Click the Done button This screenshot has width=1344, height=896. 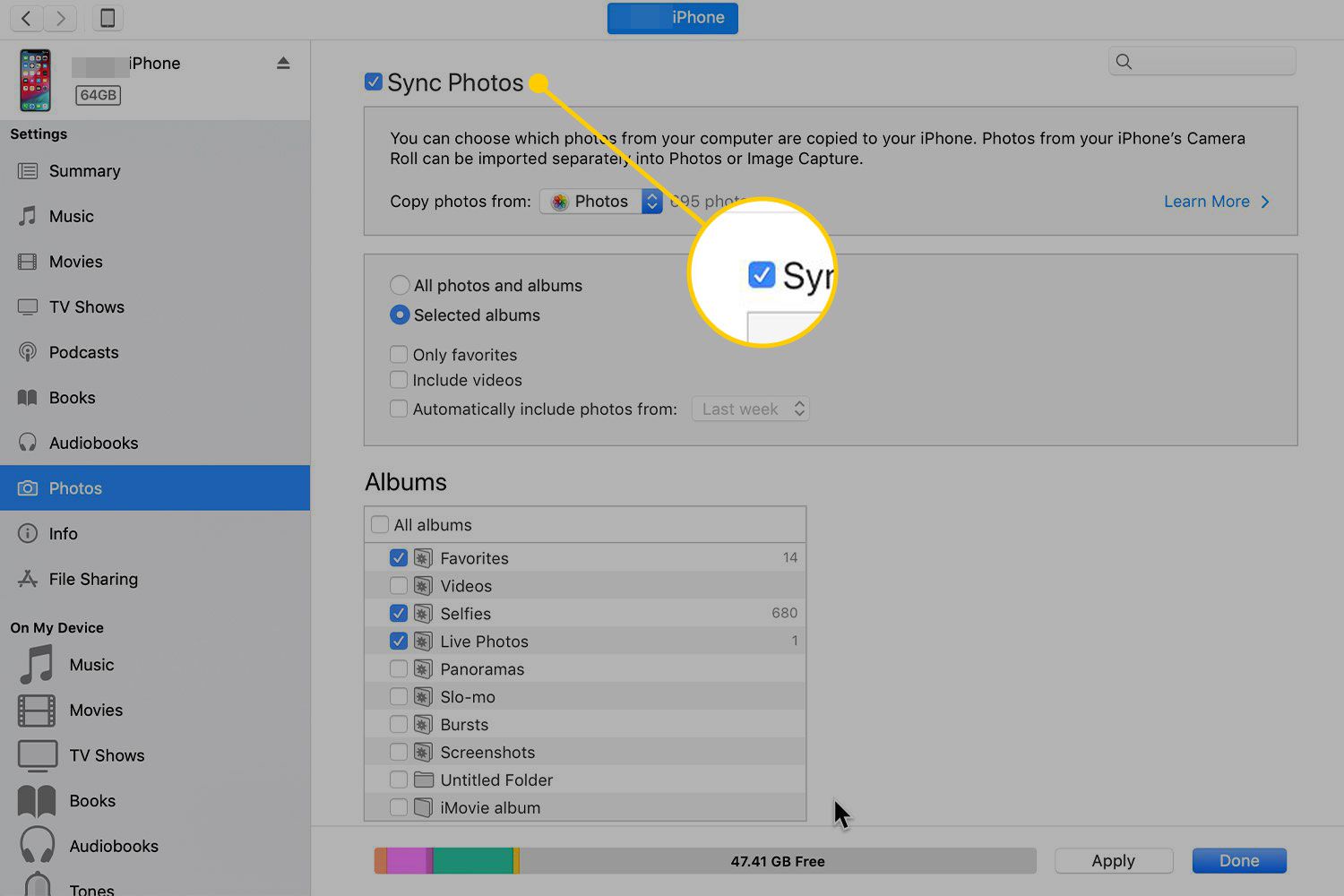point(1239,861)
